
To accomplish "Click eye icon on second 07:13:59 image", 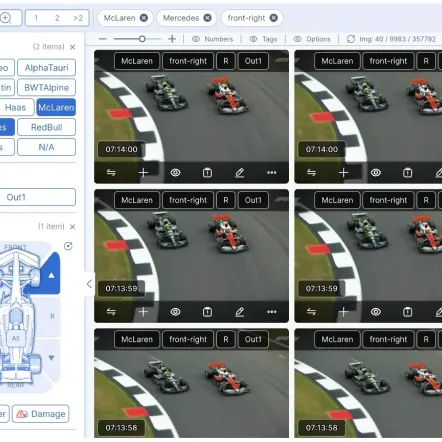I will pyautogui.click(x=376, y=312).
